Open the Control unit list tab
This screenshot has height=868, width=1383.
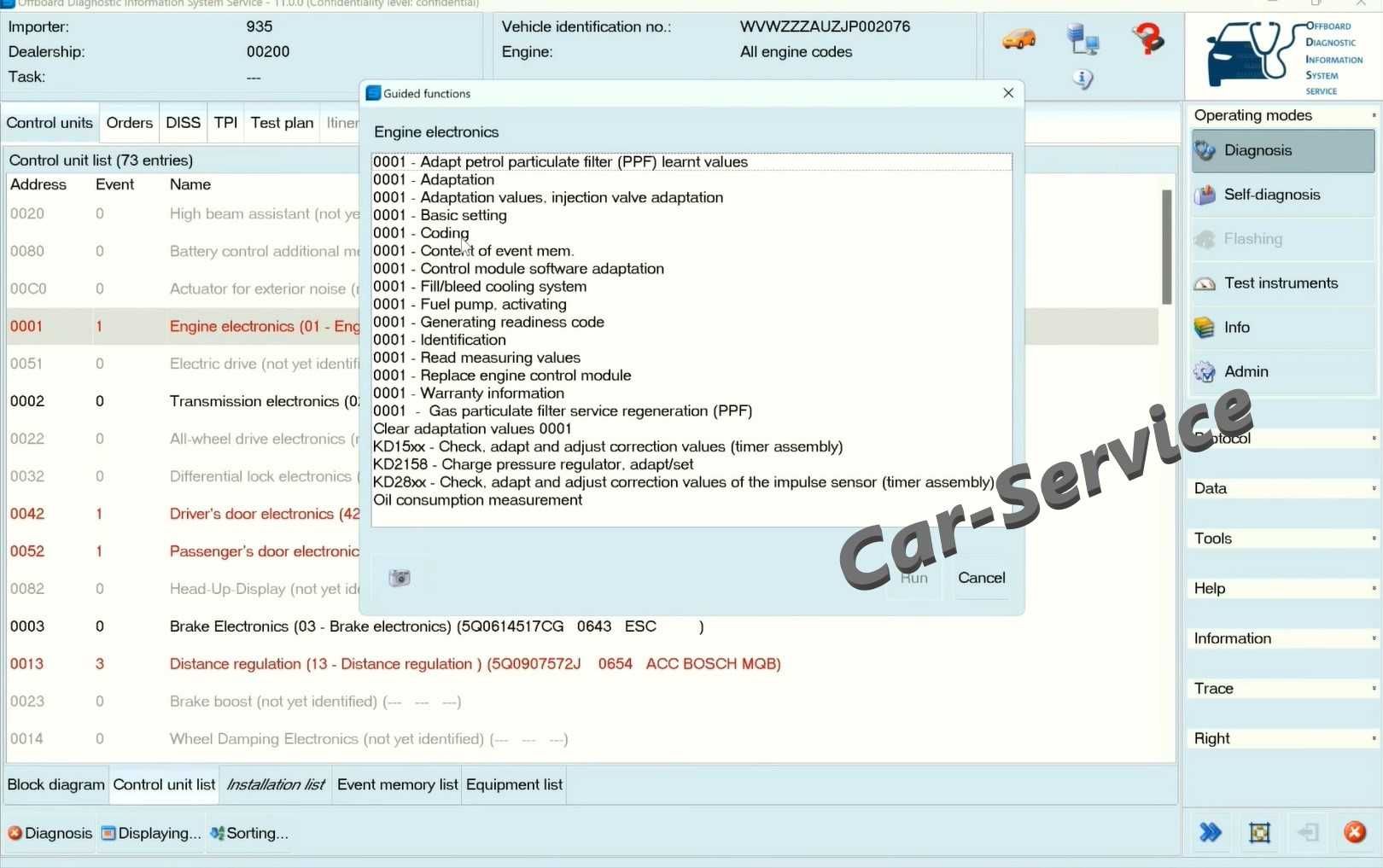point(164,784)
